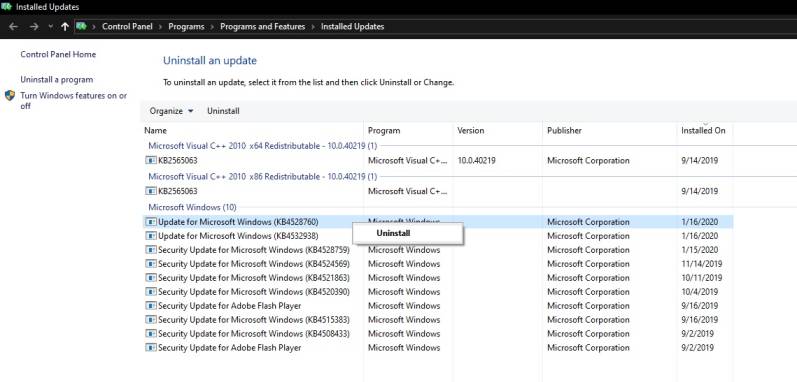Image resolution: width=797 pixels, height=382 pixels.
Task: Click the icon beside KB4508433 update
Action: [150, 334]
